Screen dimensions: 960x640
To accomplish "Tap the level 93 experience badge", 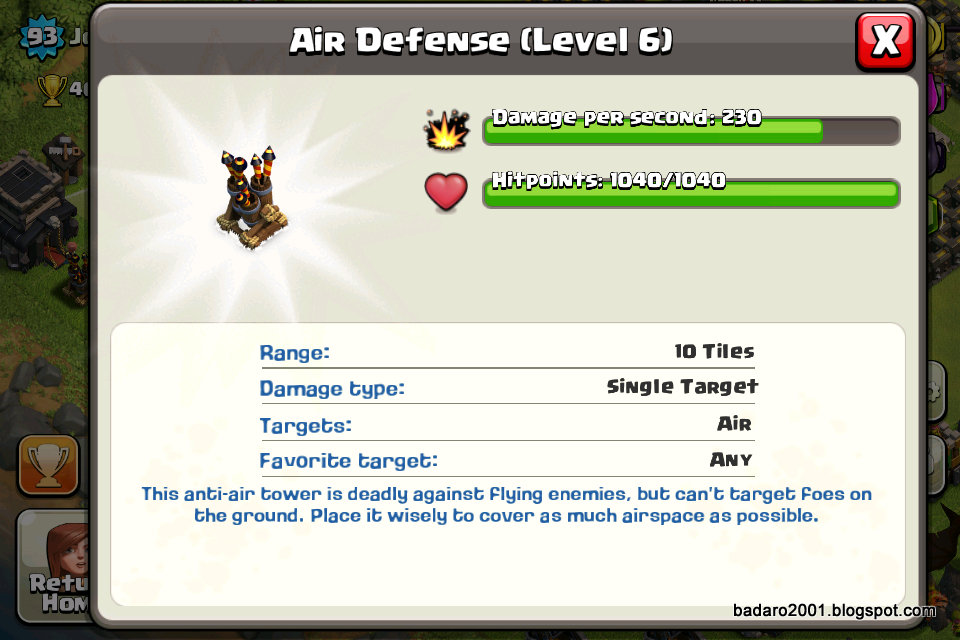I will (41, 37).
